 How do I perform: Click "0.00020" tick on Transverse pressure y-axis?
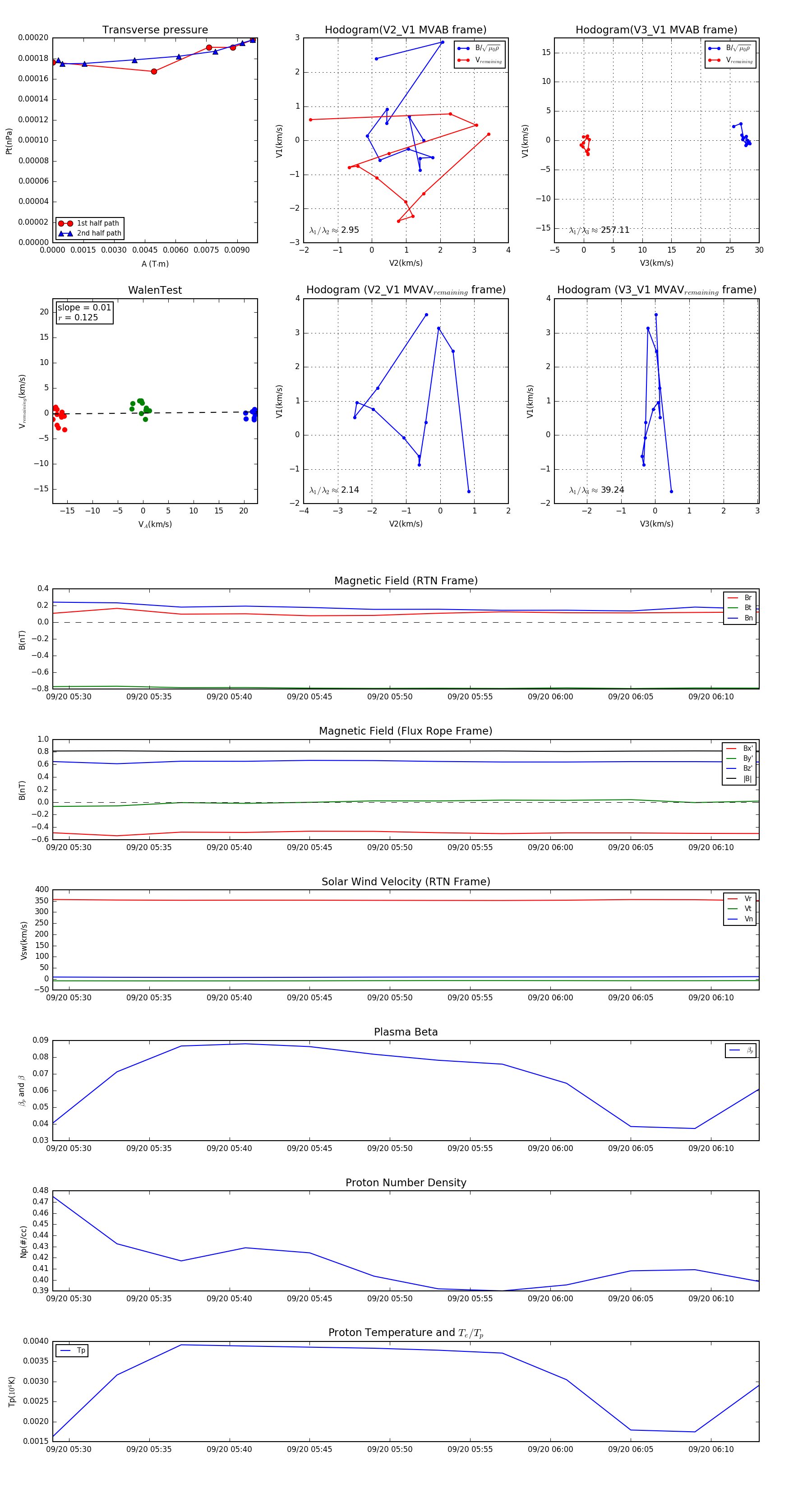click(x=33, y=37)
